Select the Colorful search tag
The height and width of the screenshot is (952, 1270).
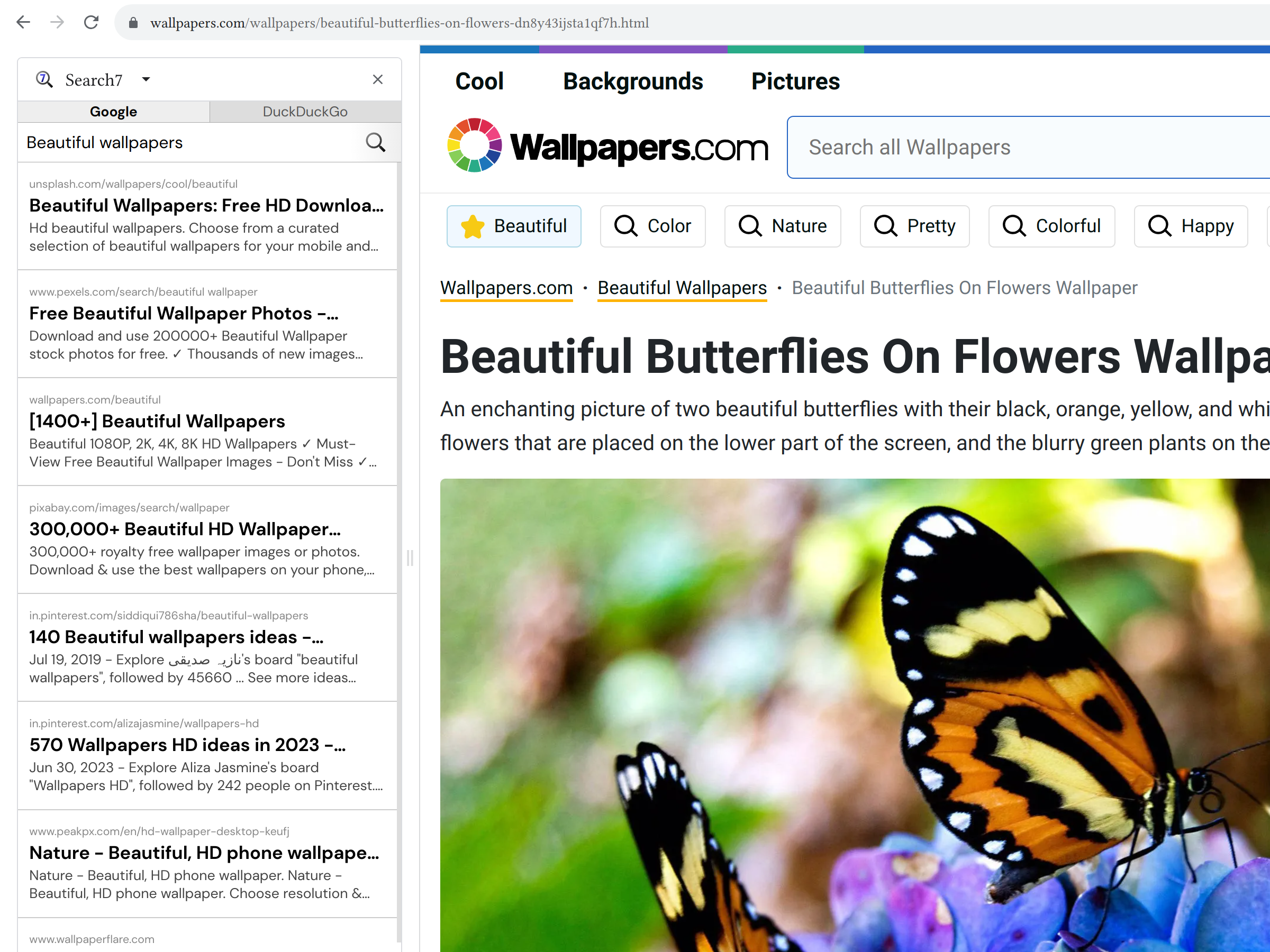click(x=1052, y=226)
